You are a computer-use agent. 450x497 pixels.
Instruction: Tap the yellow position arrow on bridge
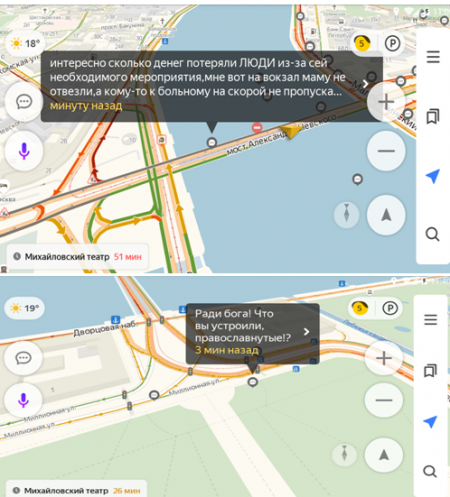[290, 131]
